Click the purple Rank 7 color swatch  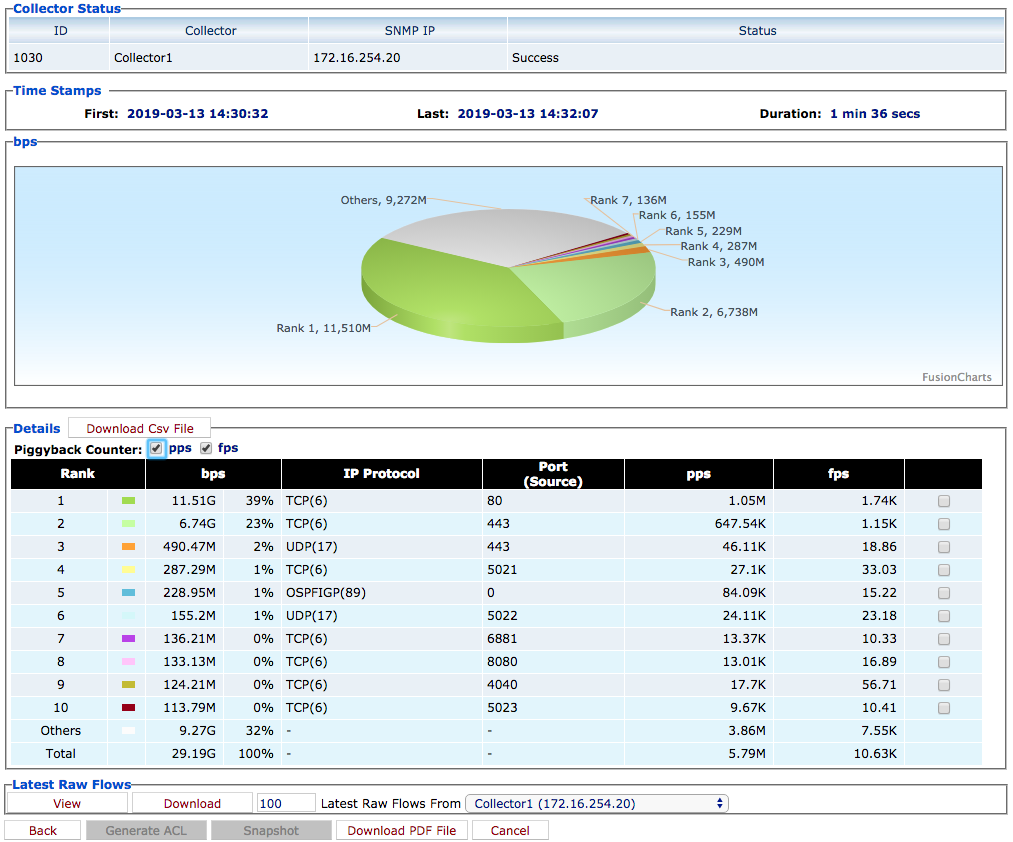128,639
